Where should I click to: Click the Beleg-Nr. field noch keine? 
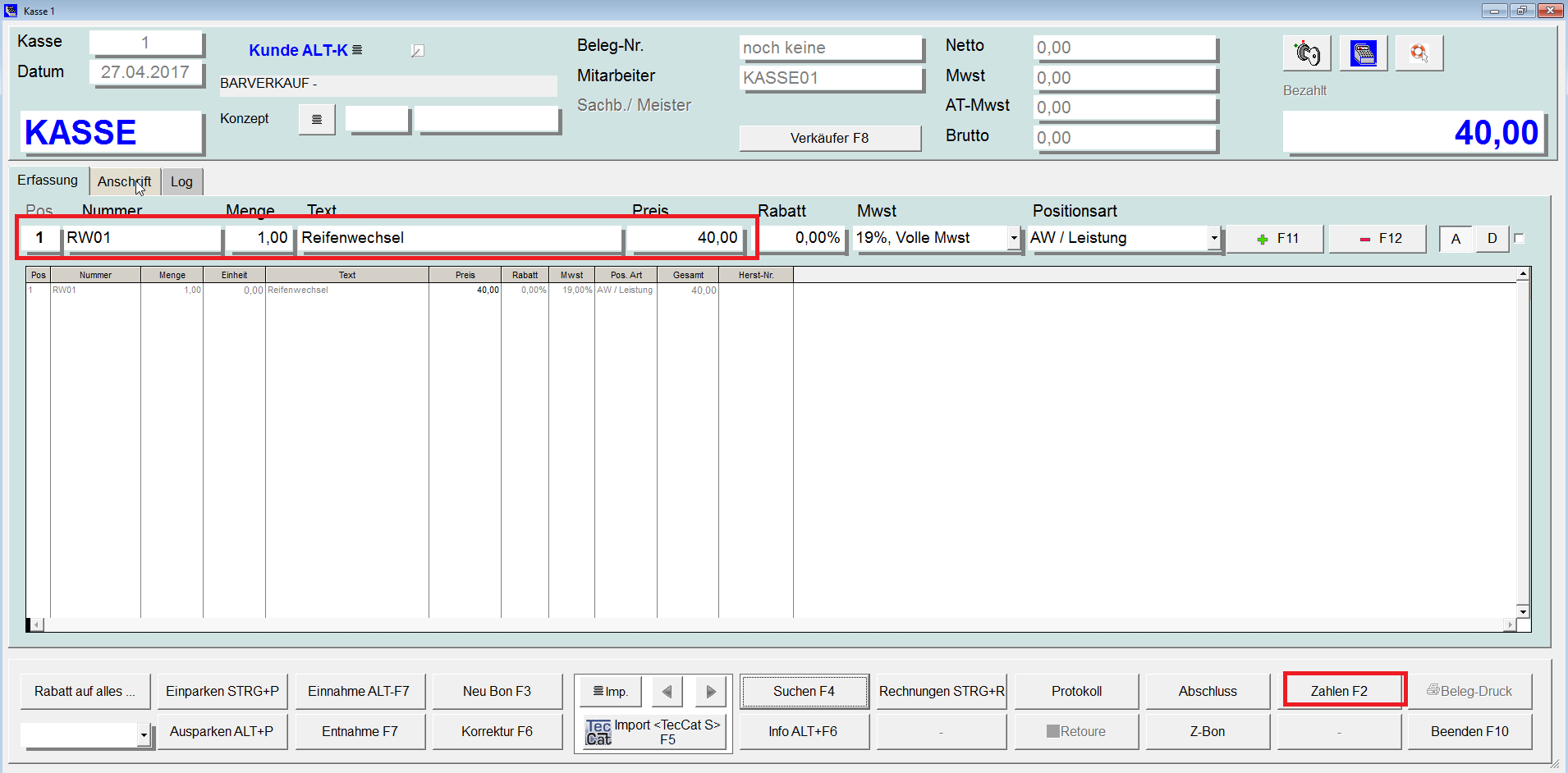[x=831, y=48]
